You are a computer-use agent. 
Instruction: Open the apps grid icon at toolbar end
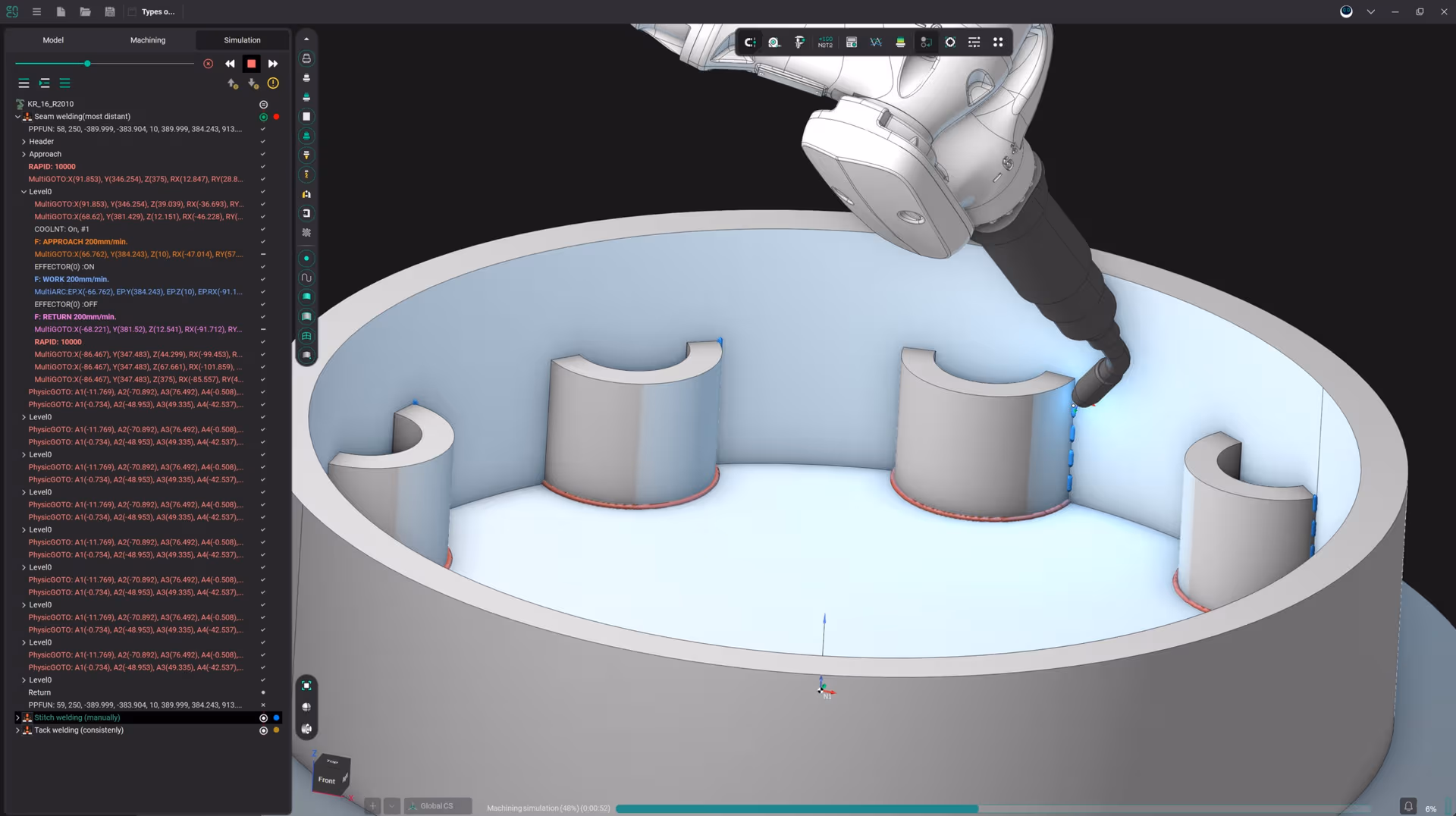click(999, 42)
